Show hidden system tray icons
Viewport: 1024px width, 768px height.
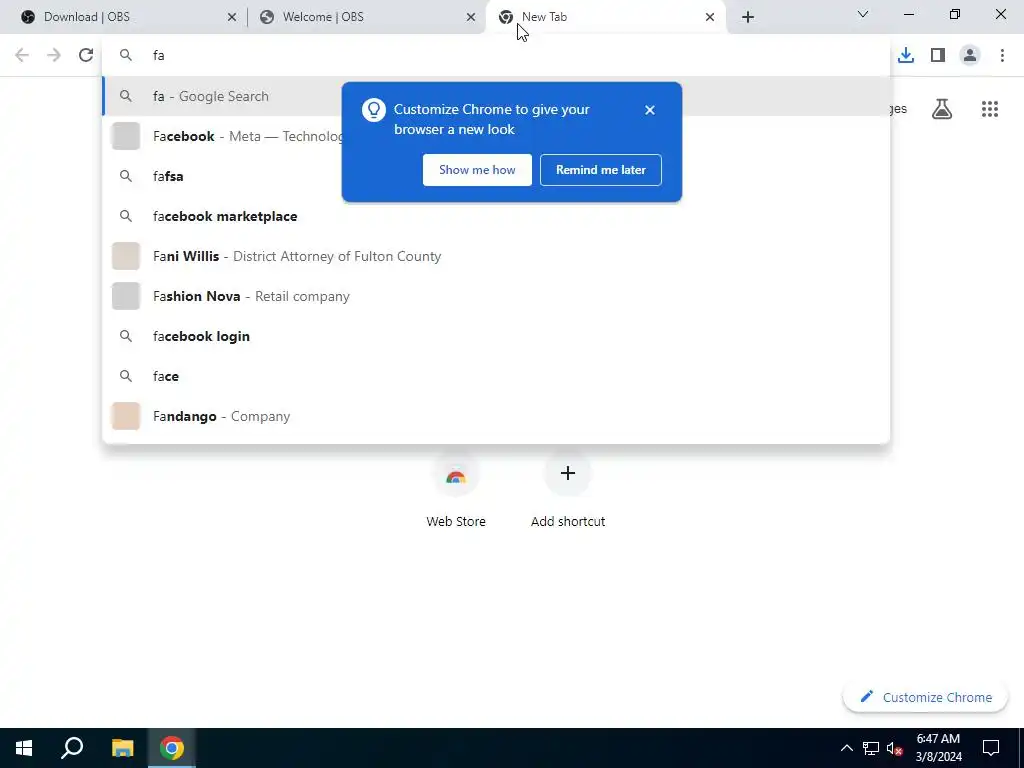point(846,748)
